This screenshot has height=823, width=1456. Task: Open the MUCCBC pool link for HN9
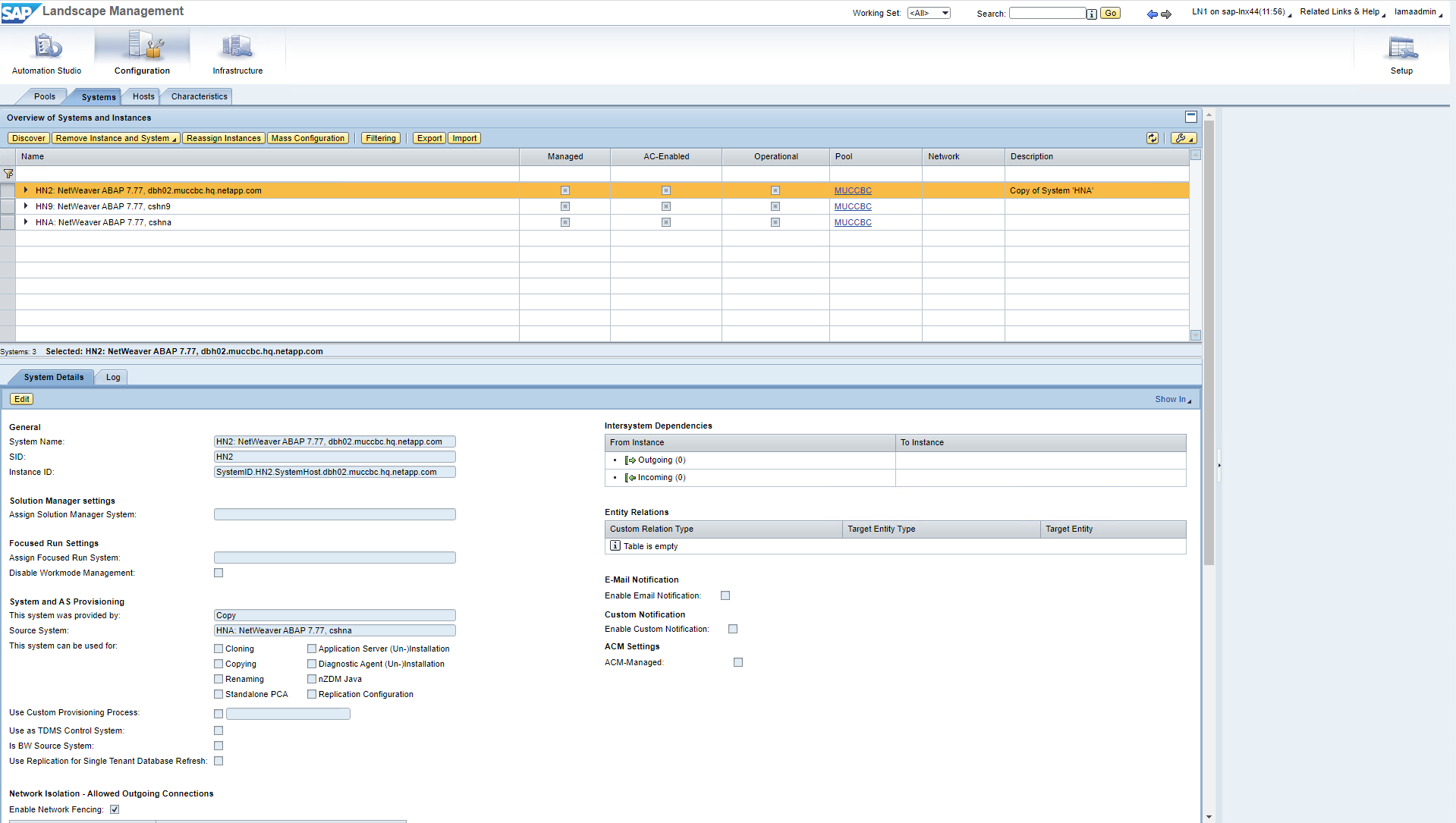tap(853, 206)
